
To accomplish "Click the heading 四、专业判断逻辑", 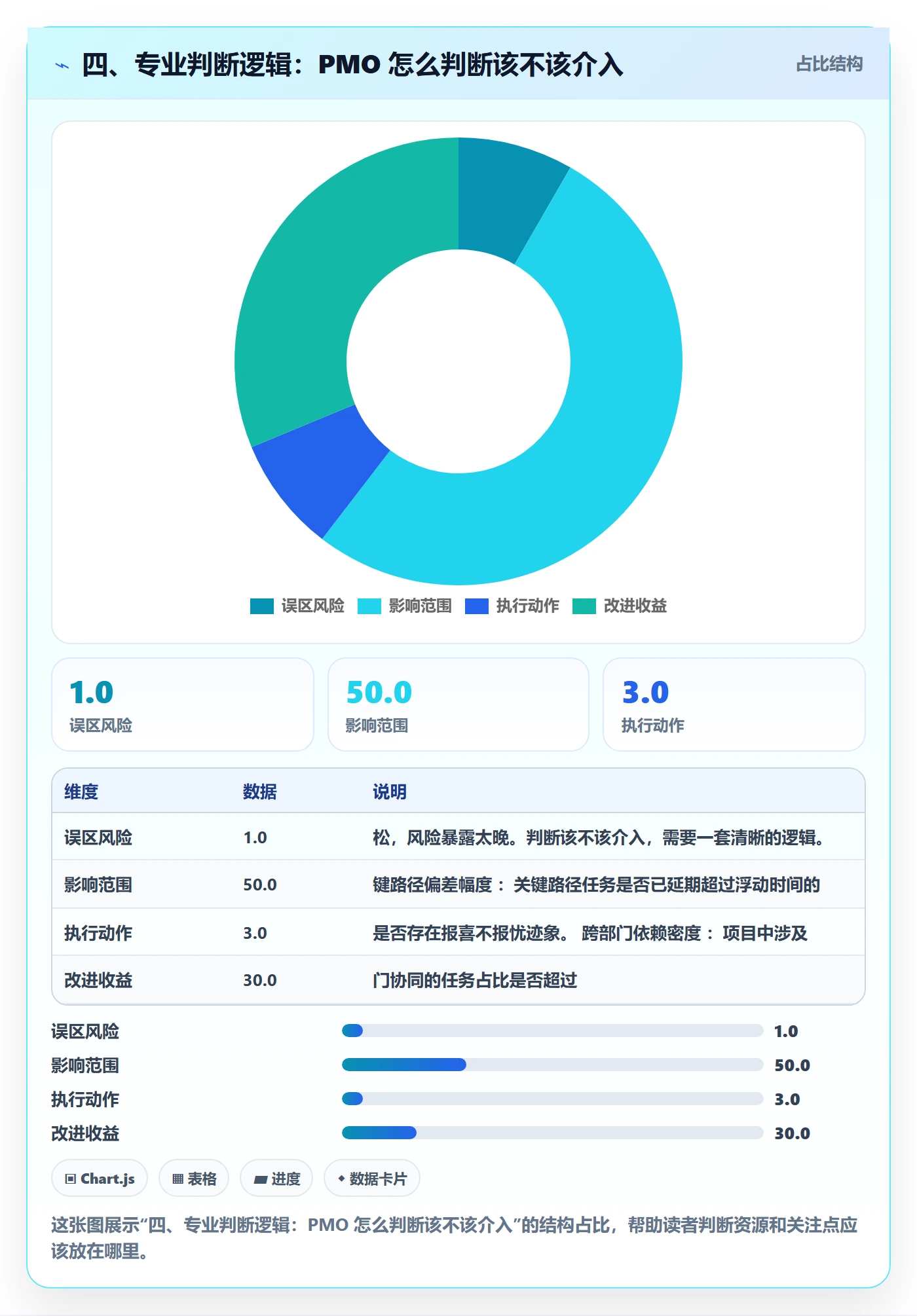I will click(x=352, y=65).
